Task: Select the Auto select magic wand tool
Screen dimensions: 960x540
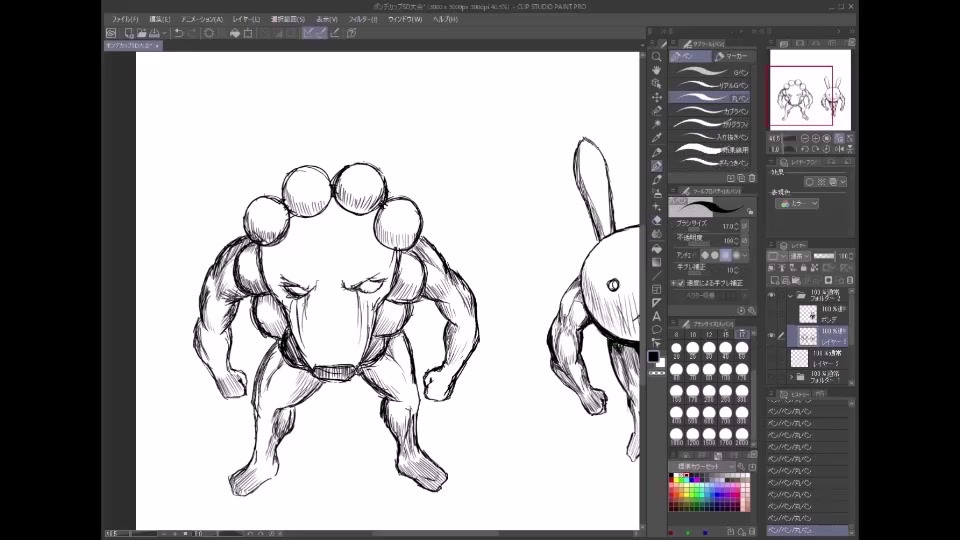Action: pos(656,124)
